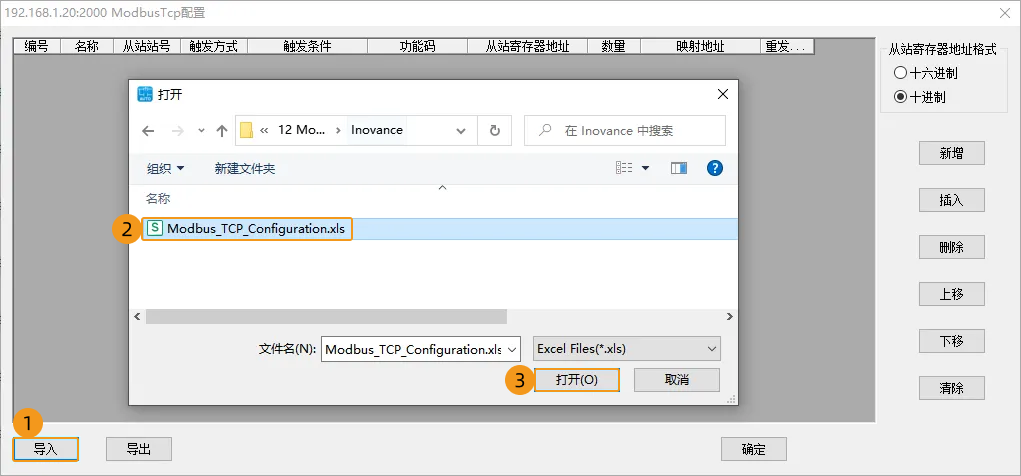Expand the file name combo dropdown

click(512, 349)
